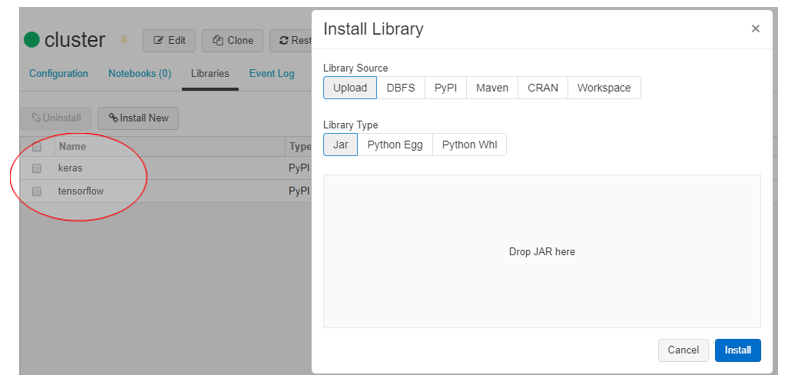This screenshot has width=799, height=385.
Task: Pick Workspace library source
Action: point(604,88)
